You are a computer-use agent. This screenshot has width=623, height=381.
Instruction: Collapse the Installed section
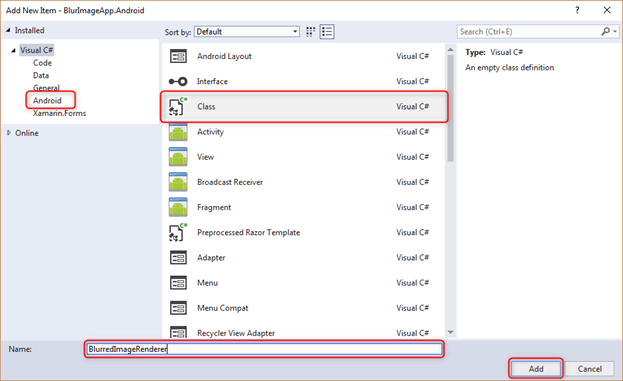8,30
